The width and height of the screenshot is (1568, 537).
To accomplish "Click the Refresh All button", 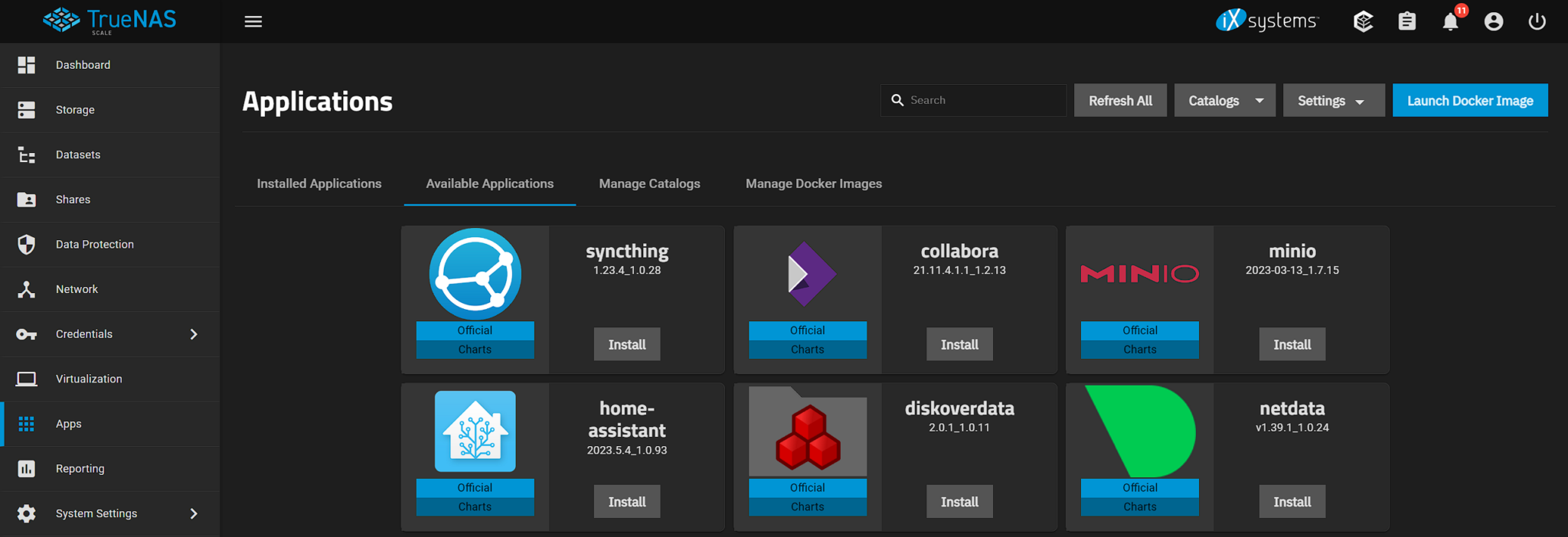I will click(1119, 100).
